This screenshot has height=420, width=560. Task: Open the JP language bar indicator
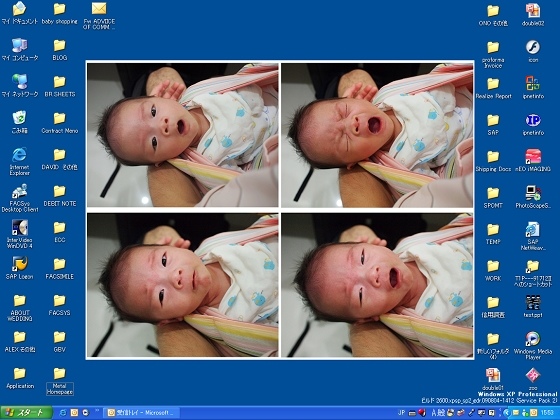pos(401,413)
